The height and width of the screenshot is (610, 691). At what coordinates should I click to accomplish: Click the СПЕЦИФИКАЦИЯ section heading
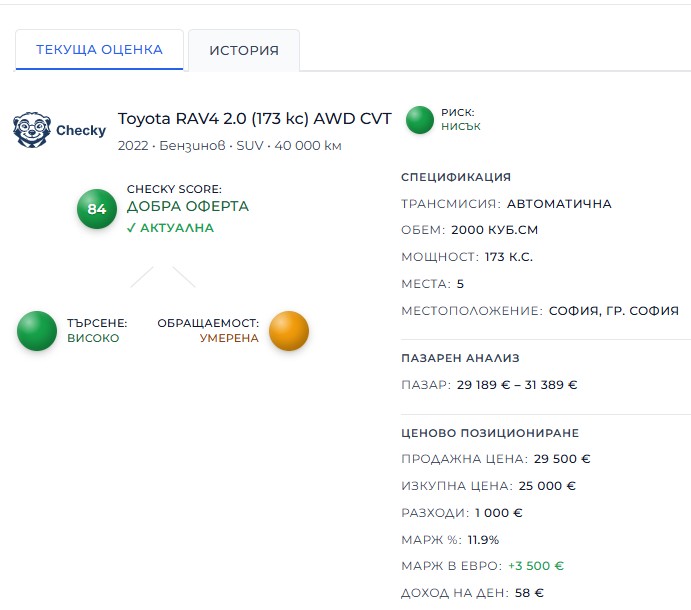point(456,177)
